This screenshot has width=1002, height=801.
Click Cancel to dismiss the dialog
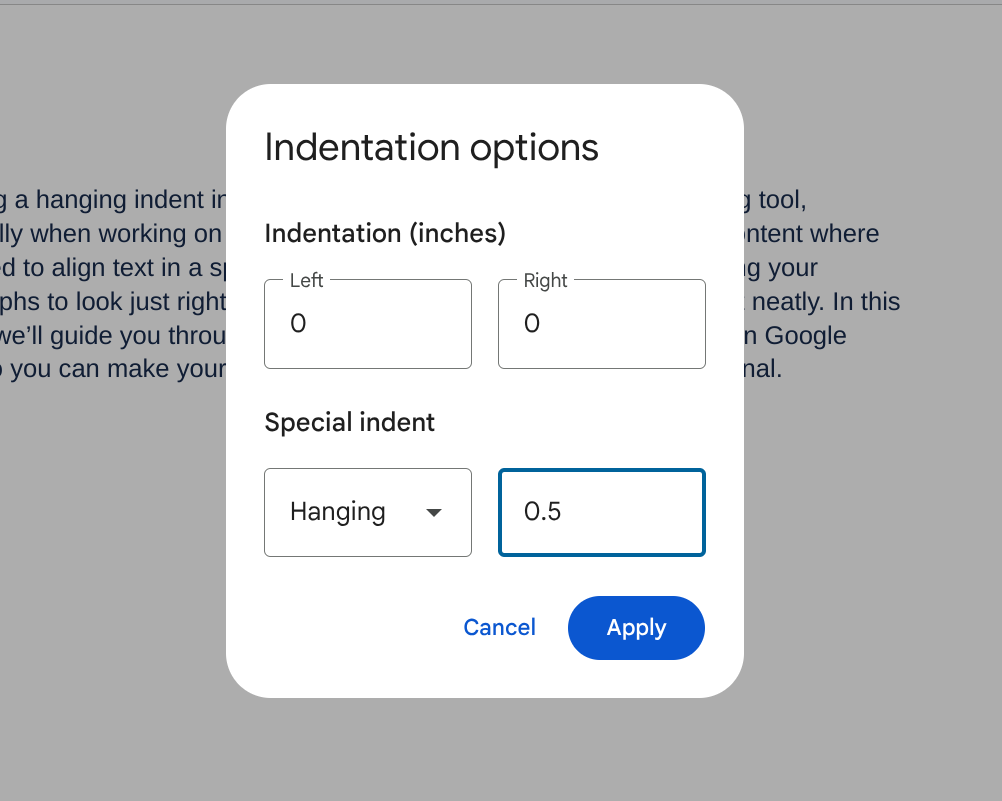pos(499,627)
